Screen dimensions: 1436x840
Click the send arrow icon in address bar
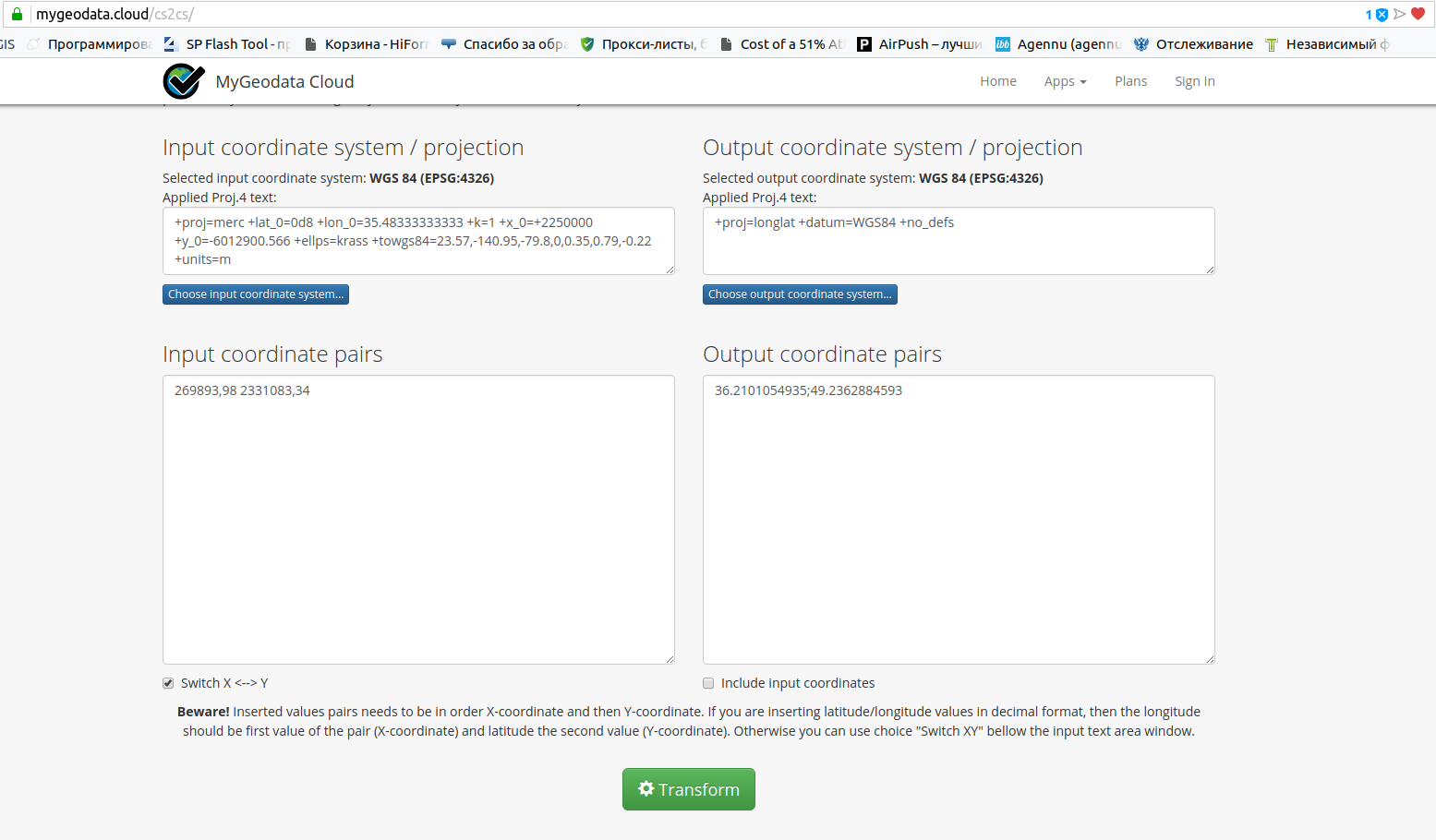(1400, 14)
